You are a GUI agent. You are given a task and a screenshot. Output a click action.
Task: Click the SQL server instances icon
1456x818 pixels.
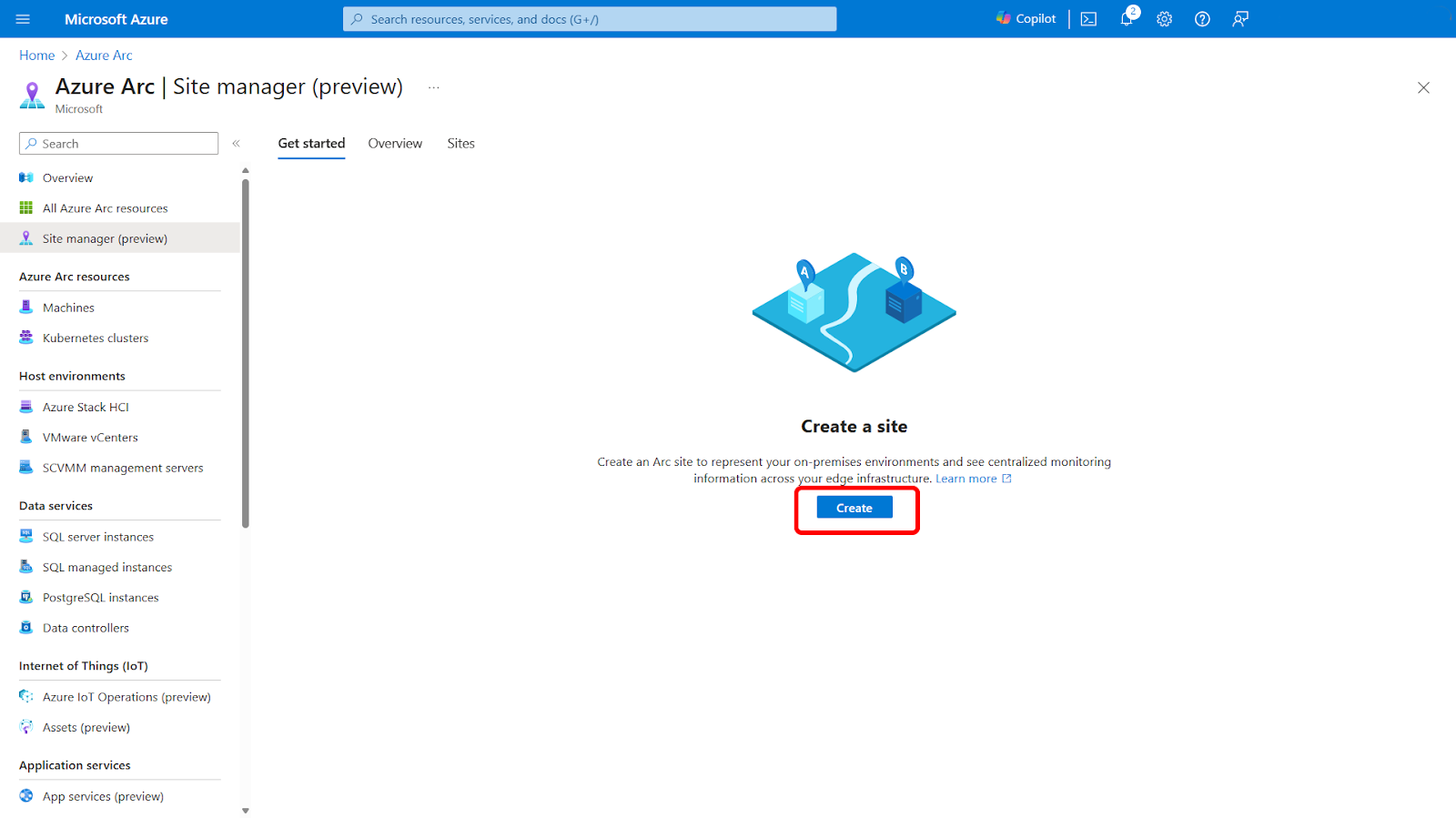coord(26,536)
